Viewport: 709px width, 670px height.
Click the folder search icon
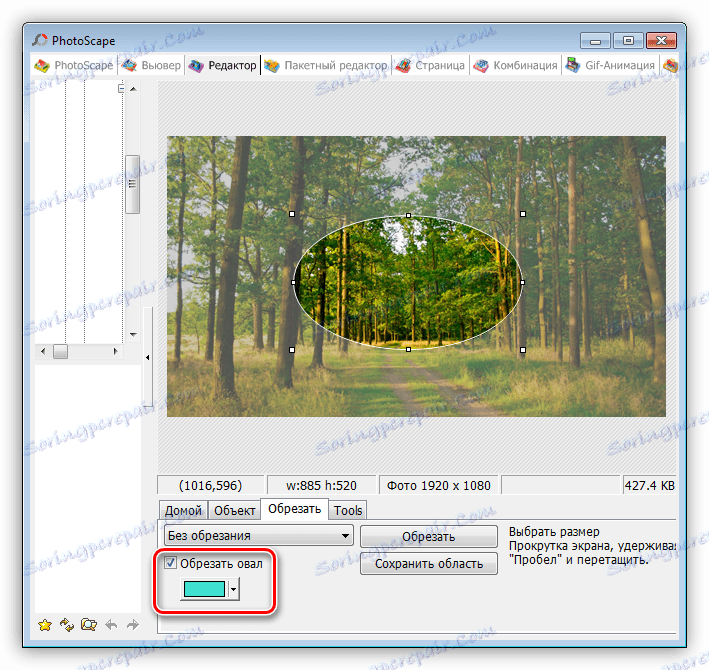click(x=89, y=625)
